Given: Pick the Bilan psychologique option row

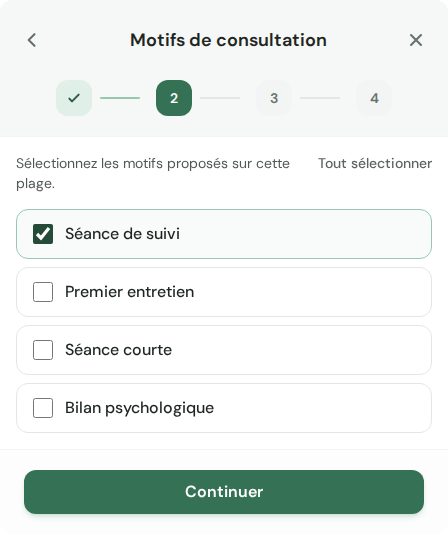Looking at the screenshot, I should [224, 408].
